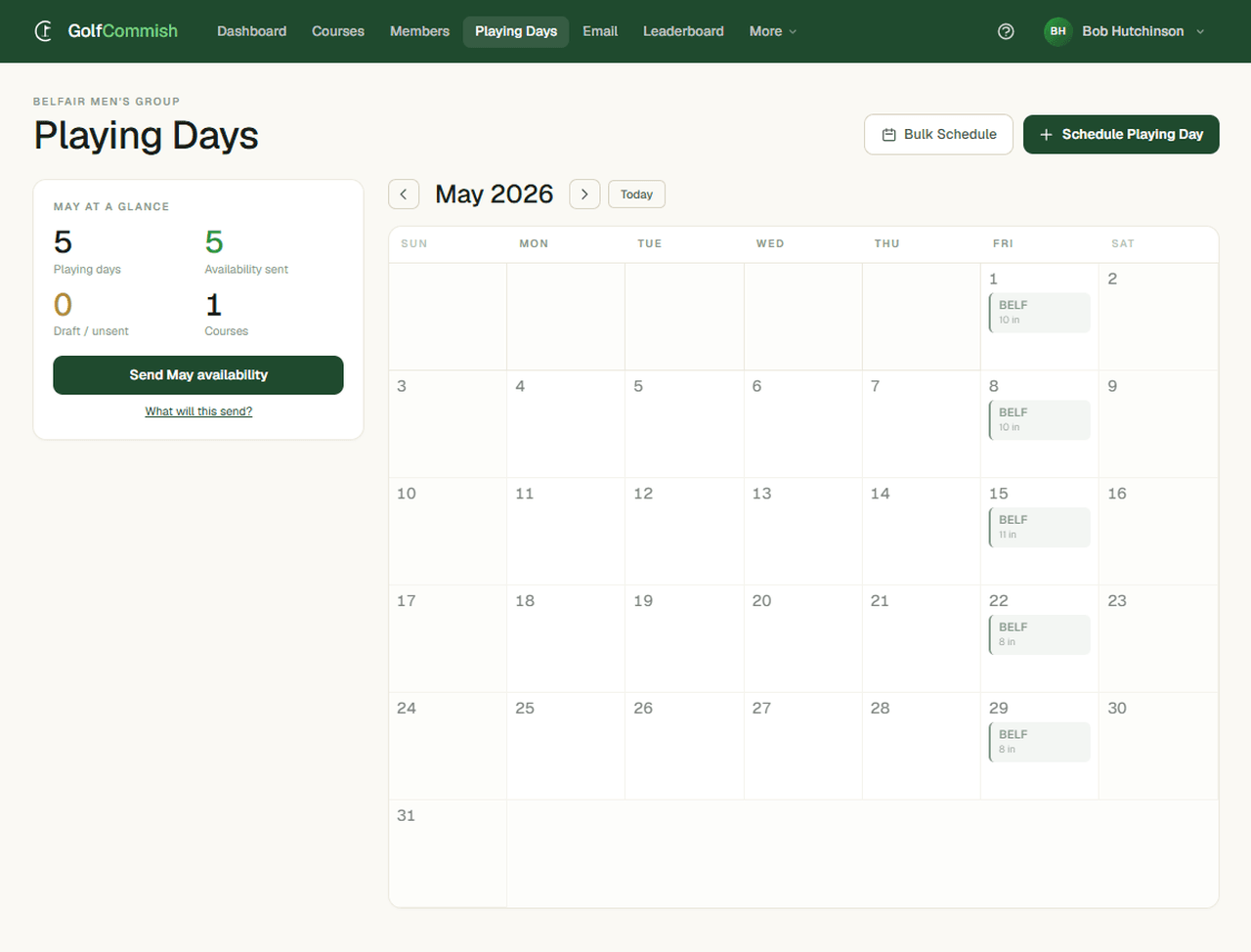
Task: Click the 'Draft / unsent' stat
Action: click(x=91, y=315)
